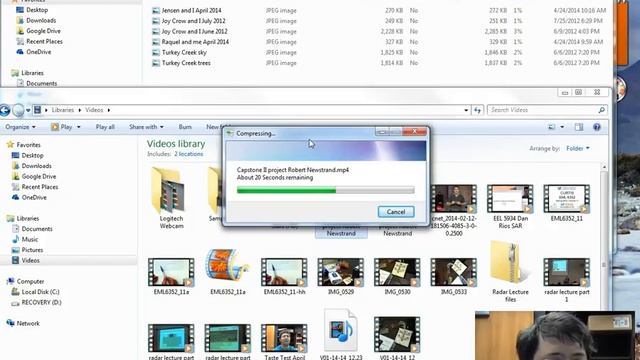
Task: Select Favorites in Videos window sidebar
Action: 29,144
